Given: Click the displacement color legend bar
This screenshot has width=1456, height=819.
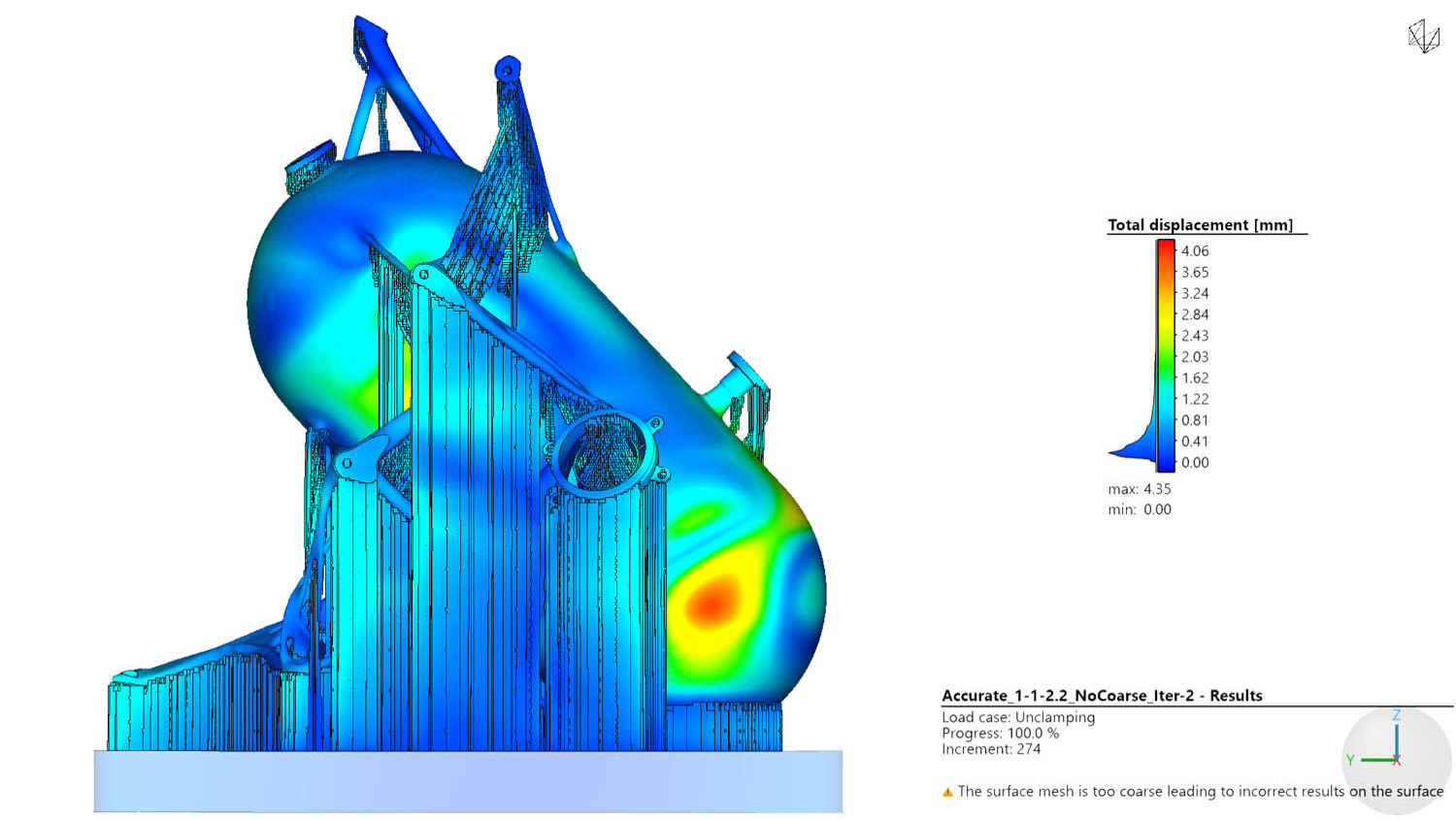Looking at the screenshot, I should pyautogui.click(x=1165, y=355).
